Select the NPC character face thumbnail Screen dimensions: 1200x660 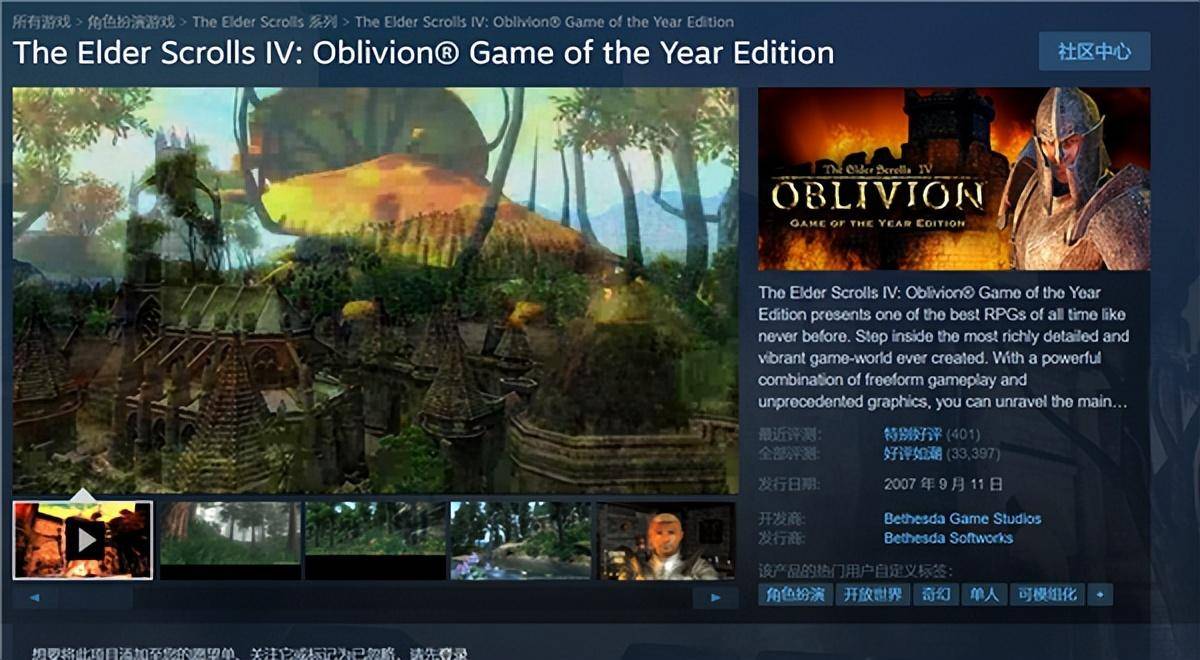(x=666, y=540)
